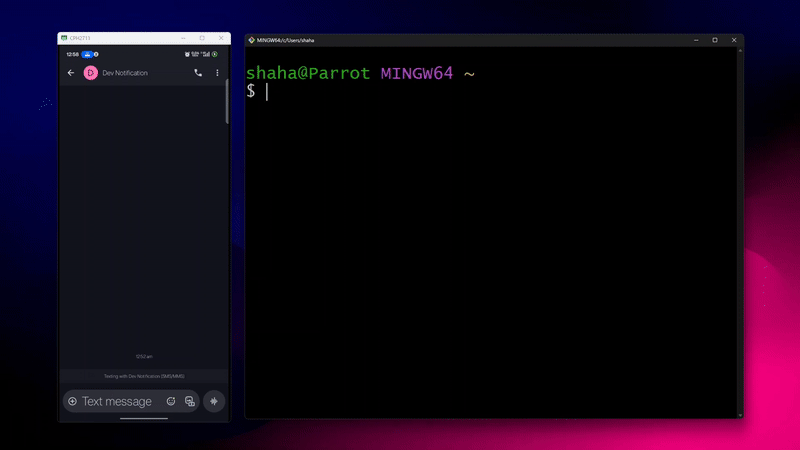The width and height of the screenshot is (800, 450).
Task: Click the Git Bash icon in the MINGW64 title bar
Action: pyautogui.click(x=251, y=40)
